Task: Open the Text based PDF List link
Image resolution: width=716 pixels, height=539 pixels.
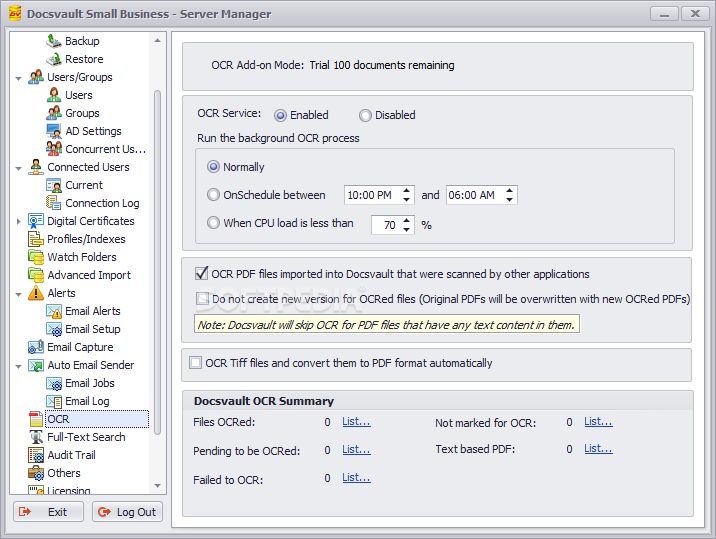Action: click(x=598, y=449)
